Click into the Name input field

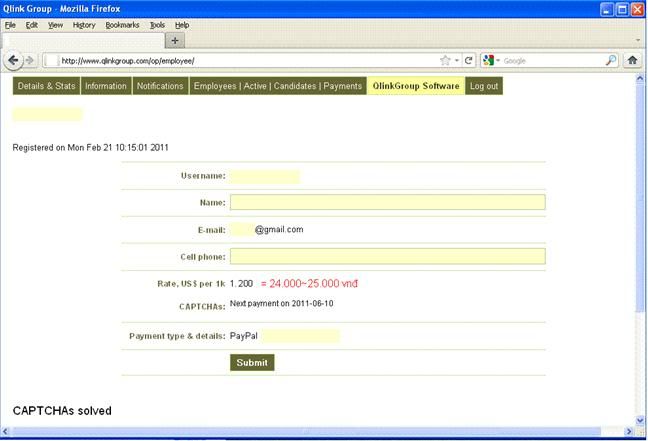[388, 202]
